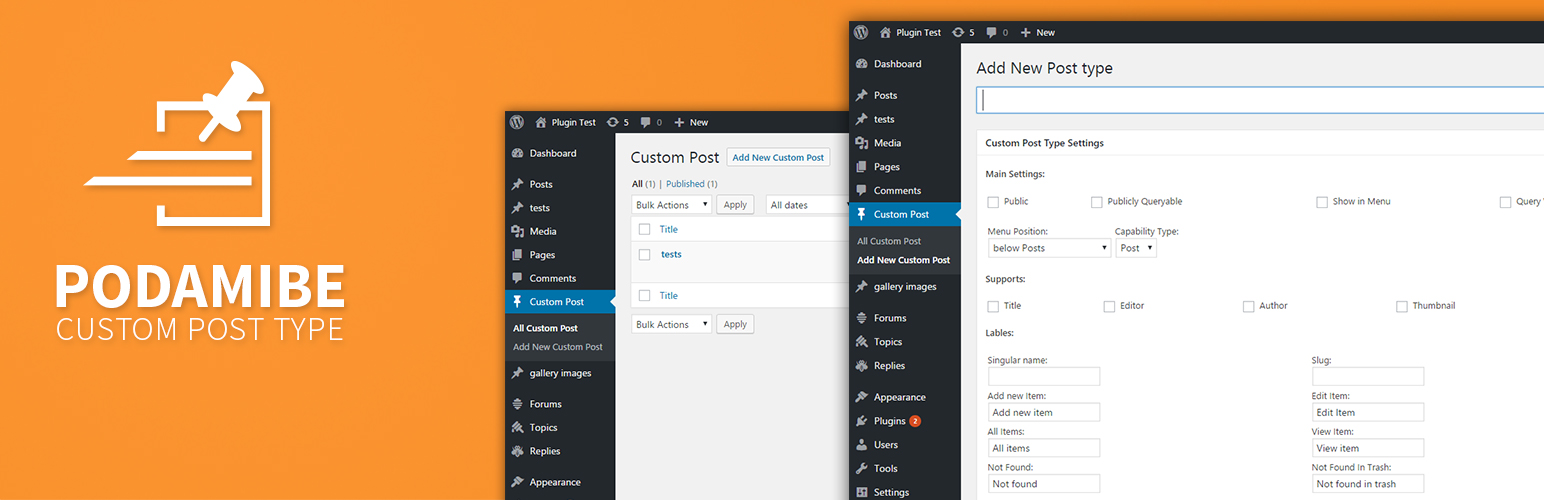Click the plus New icon, front window
This screenshot has height=500, width=1544.
1026,32
